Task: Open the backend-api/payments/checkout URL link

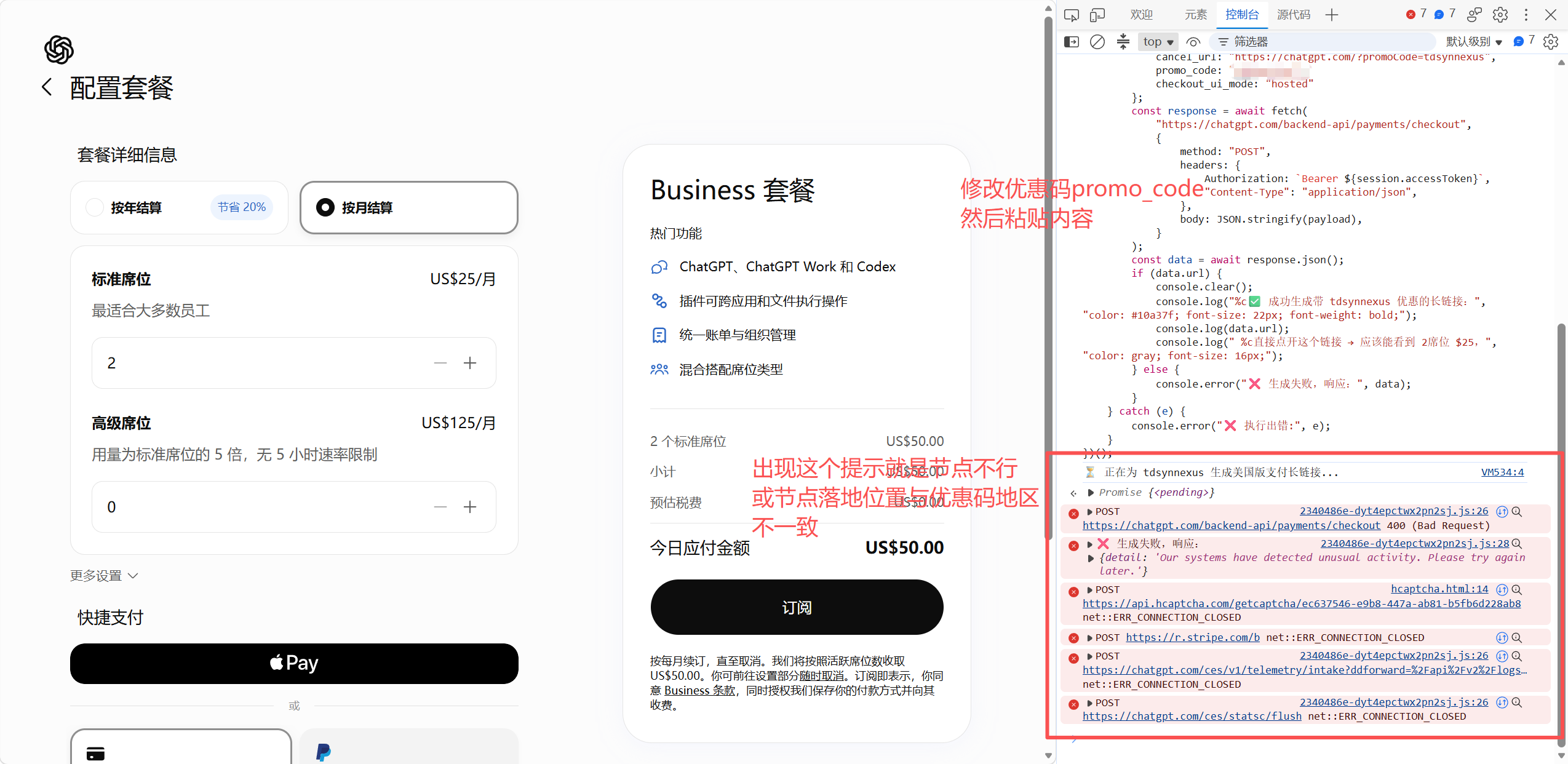Action: tap(1231, 525)
